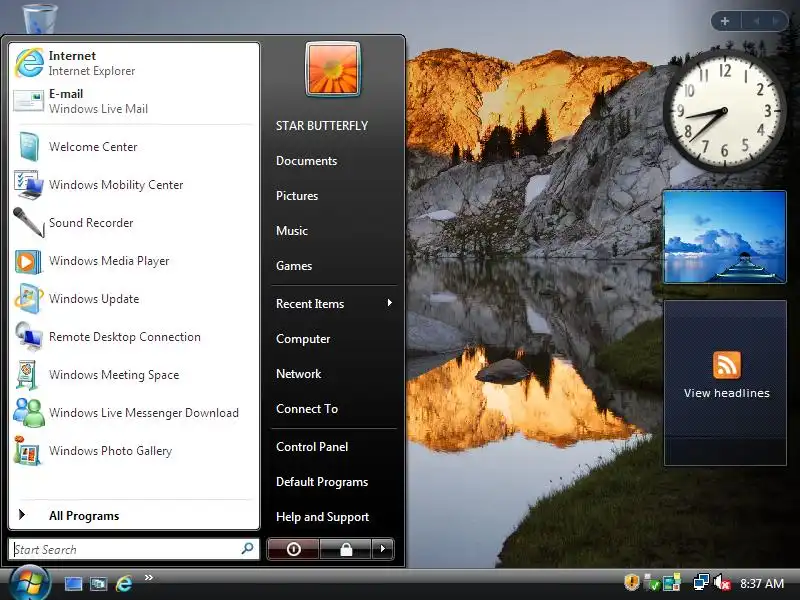Add a gadget with the plus button
The image size is (800, 600).
click(725, 21)
